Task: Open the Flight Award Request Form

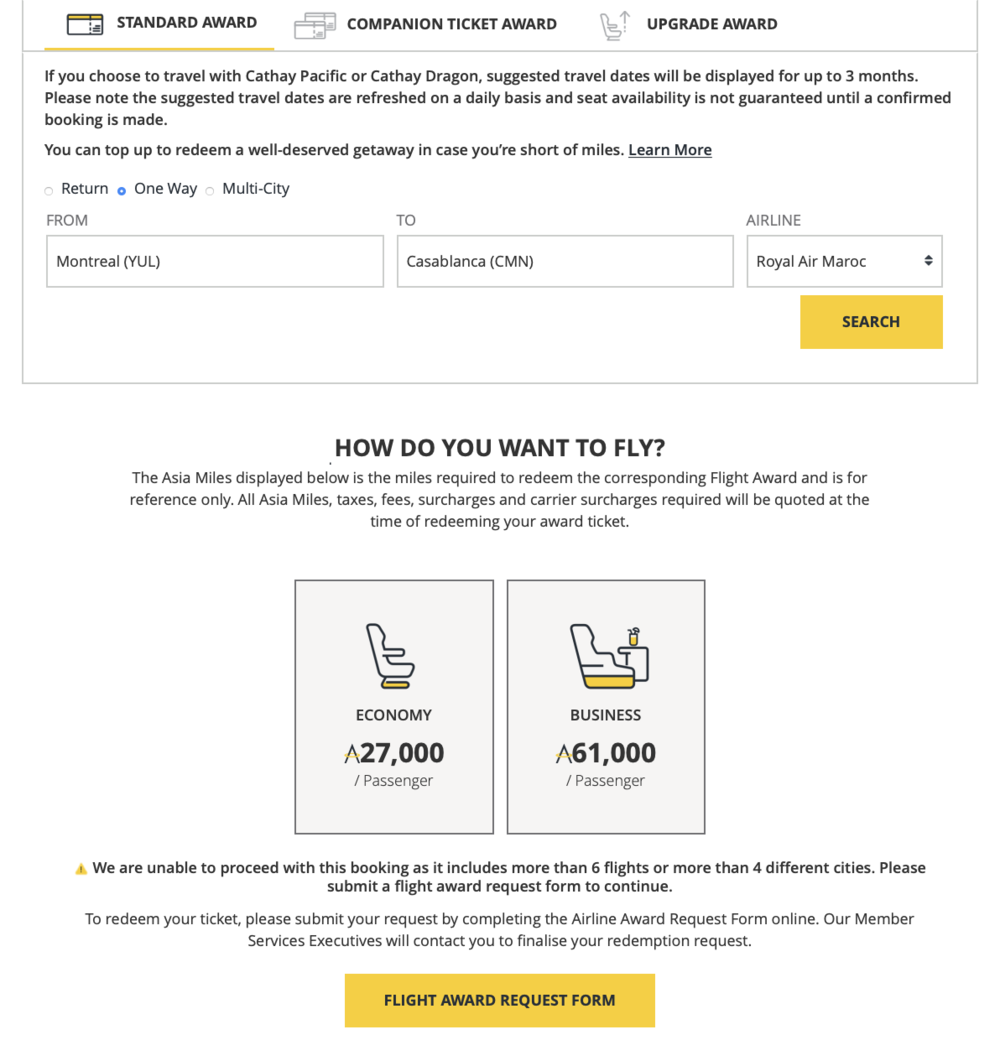Action: [x=499, y=1000]
